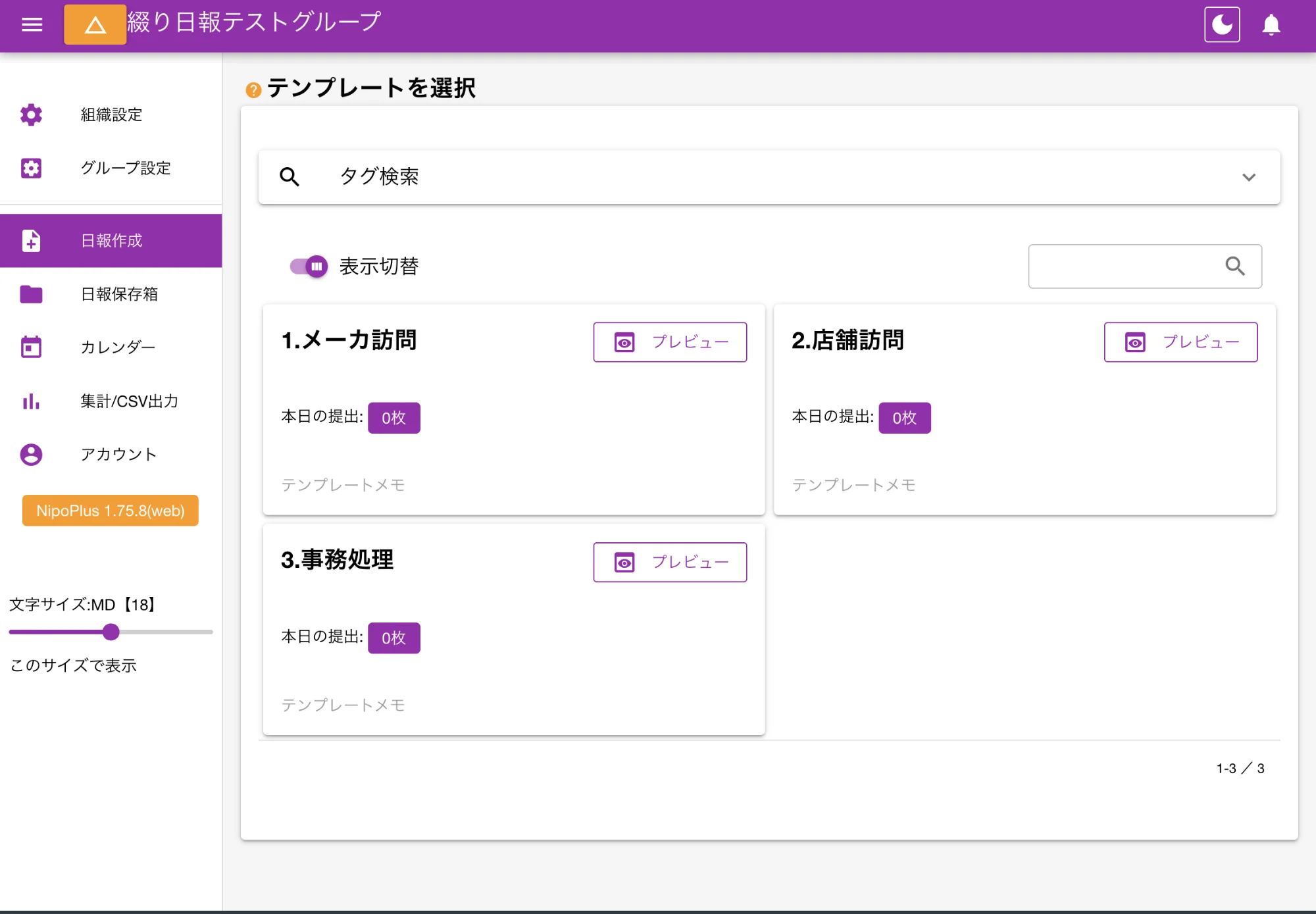Preview the 1.メーカ訪問 template
1316x914 pixels.
670,342
